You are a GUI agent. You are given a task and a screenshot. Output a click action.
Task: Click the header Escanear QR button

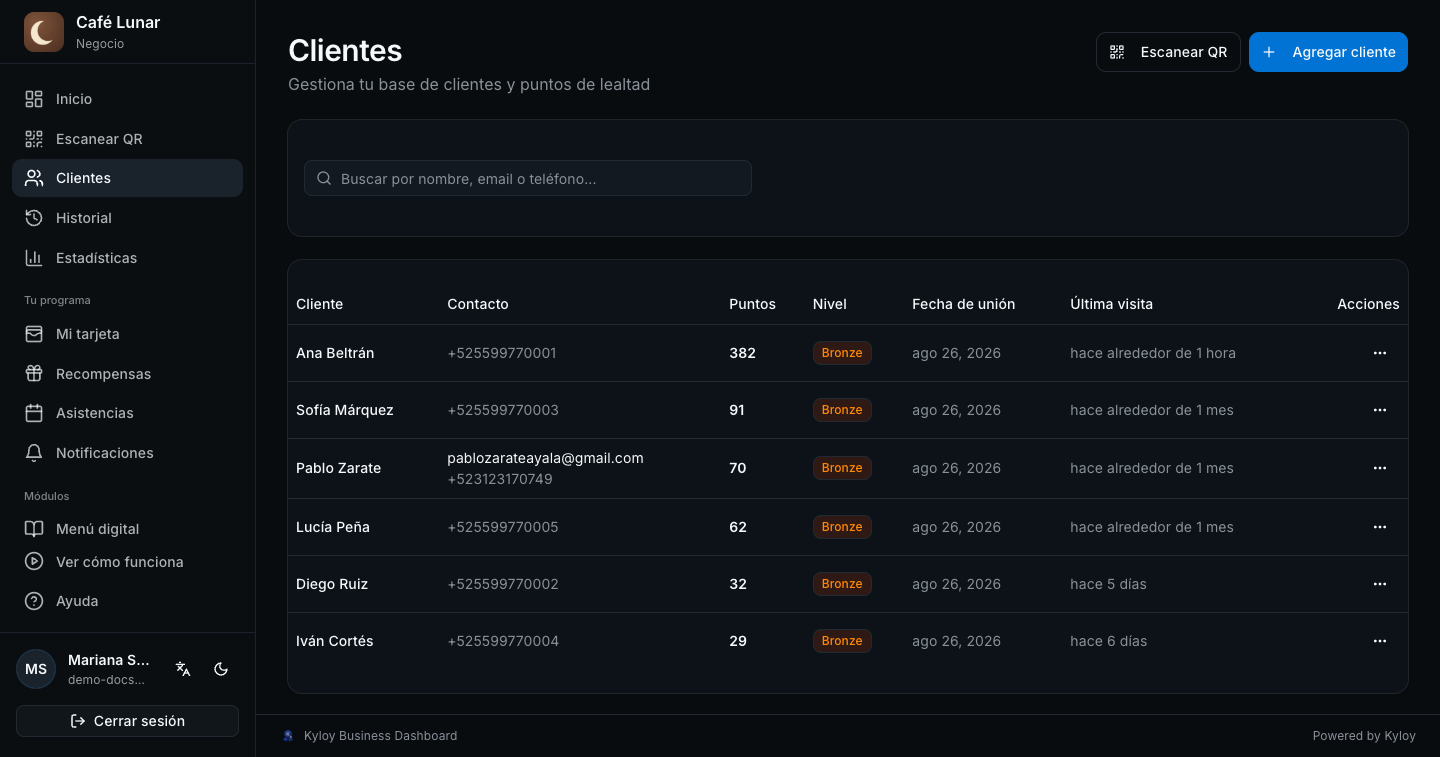(1168, 52)
